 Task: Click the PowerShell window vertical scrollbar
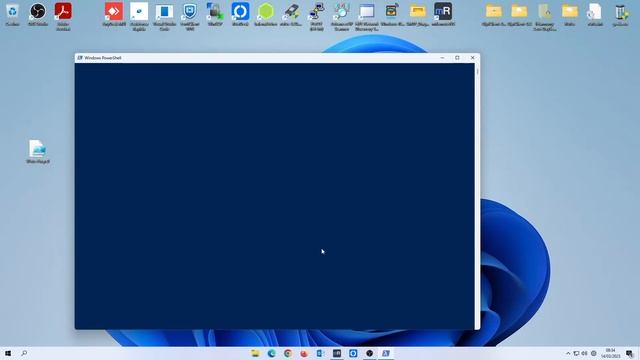(477, 196)
